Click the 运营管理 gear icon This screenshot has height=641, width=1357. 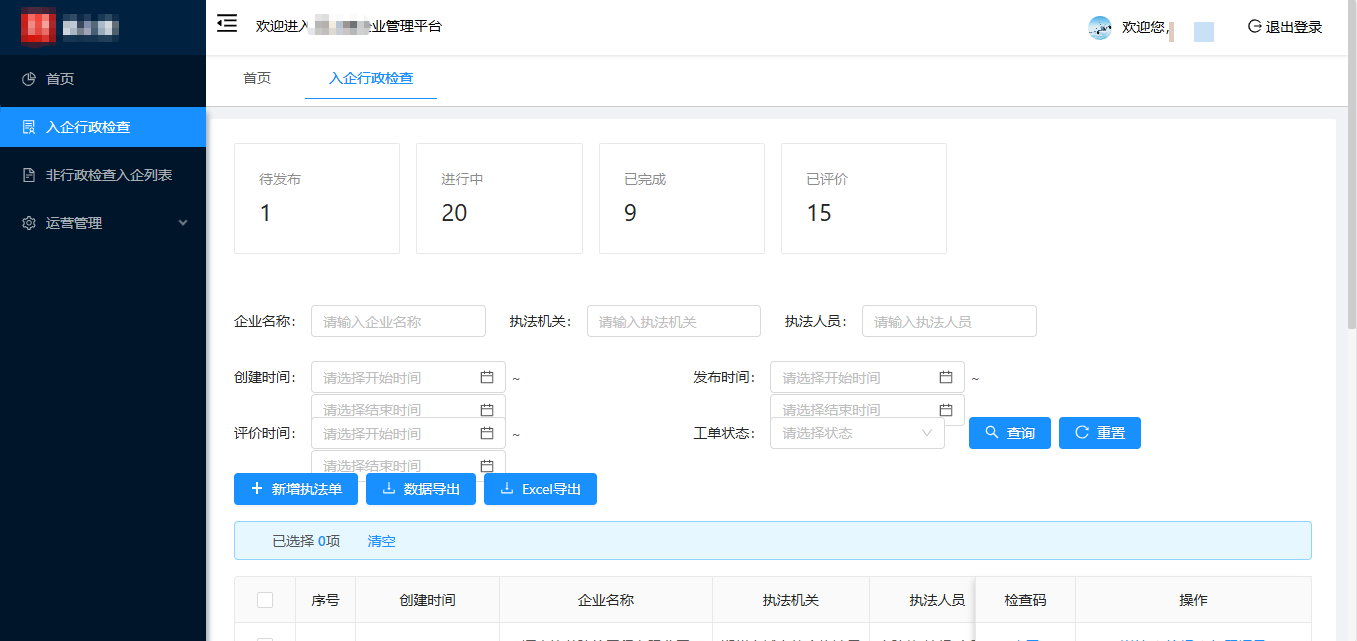click(x=29, y=223)
